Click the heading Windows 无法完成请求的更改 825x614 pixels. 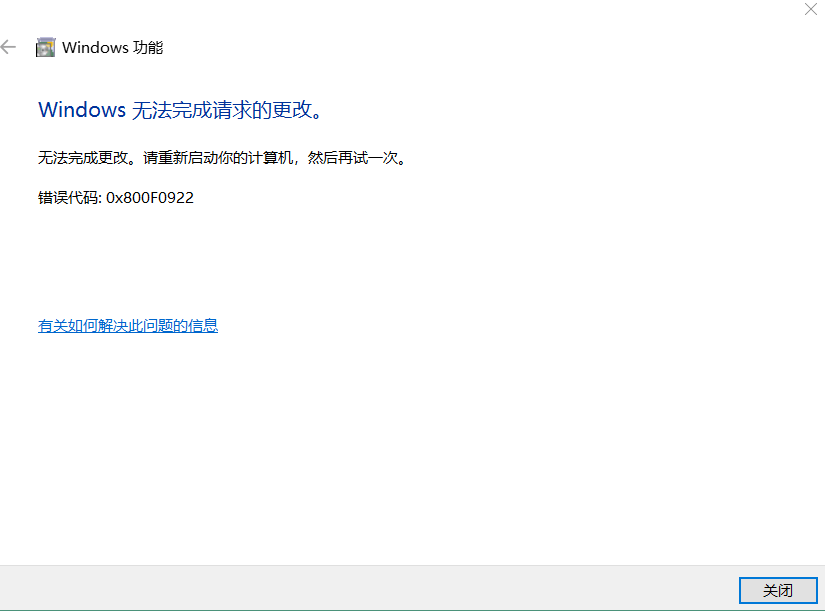180,109
